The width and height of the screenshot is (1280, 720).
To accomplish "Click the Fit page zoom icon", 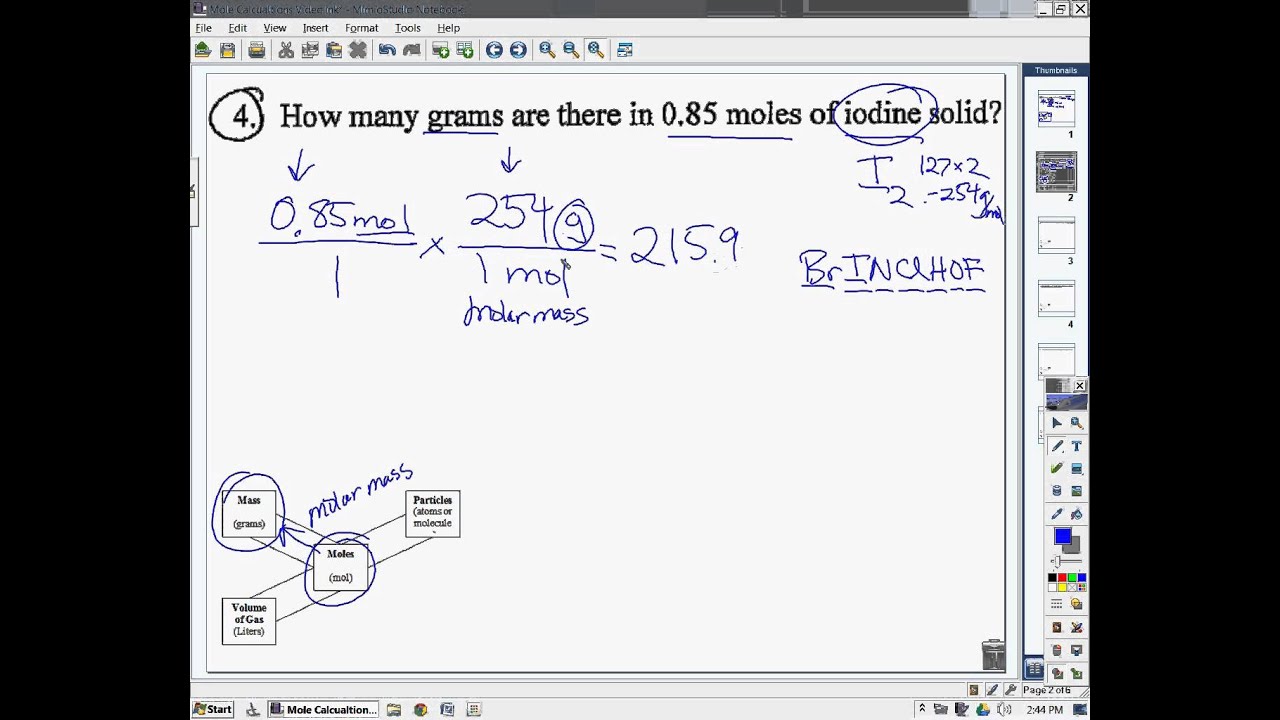I will click(x=595, y=50).
